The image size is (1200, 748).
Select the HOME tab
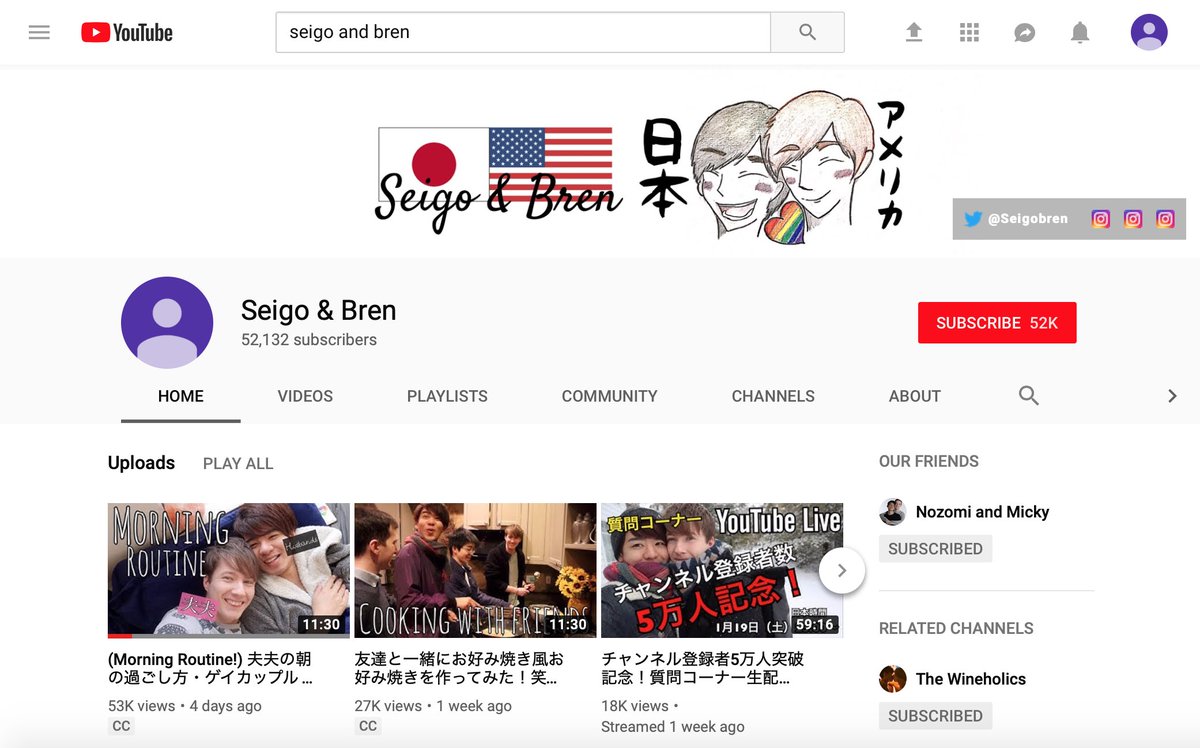click(x=181, y=396)
